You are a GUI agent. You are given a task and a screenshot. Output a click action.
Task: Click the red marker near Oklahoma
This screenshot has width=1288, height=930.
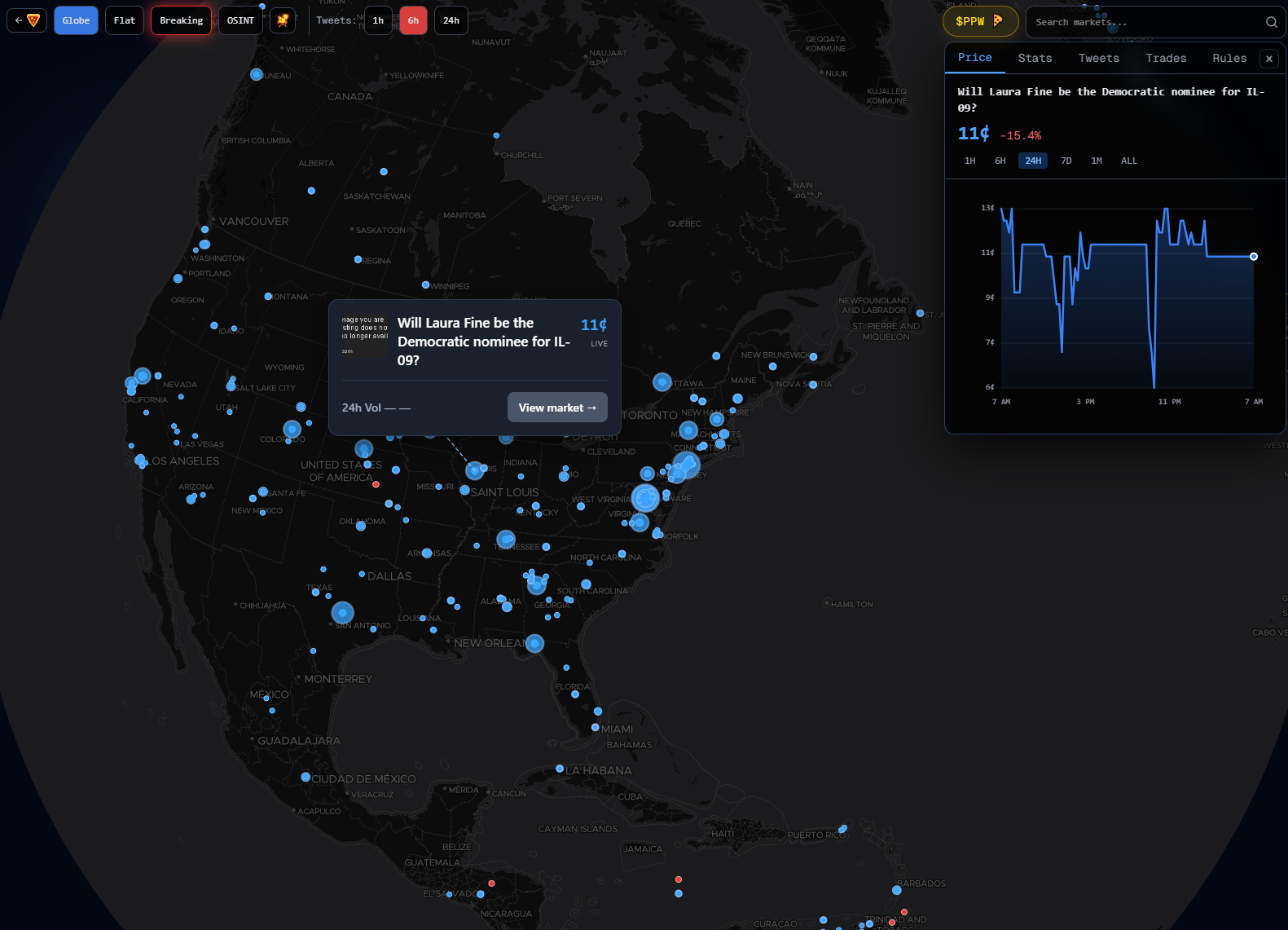(x=376, y=484)
